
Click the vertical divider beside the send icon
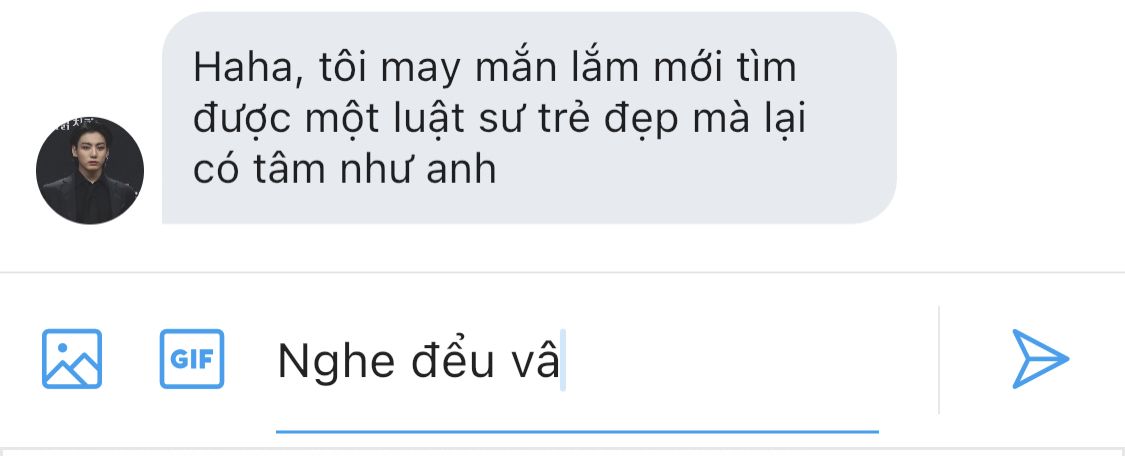point(938,360)
